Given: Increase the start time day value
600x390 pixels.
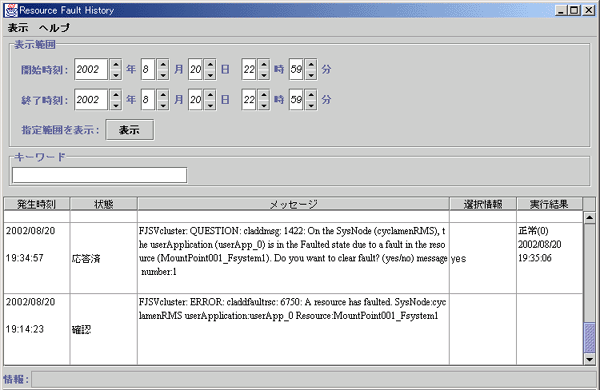Looking at the screenshot, I should [x=210, y=64].
